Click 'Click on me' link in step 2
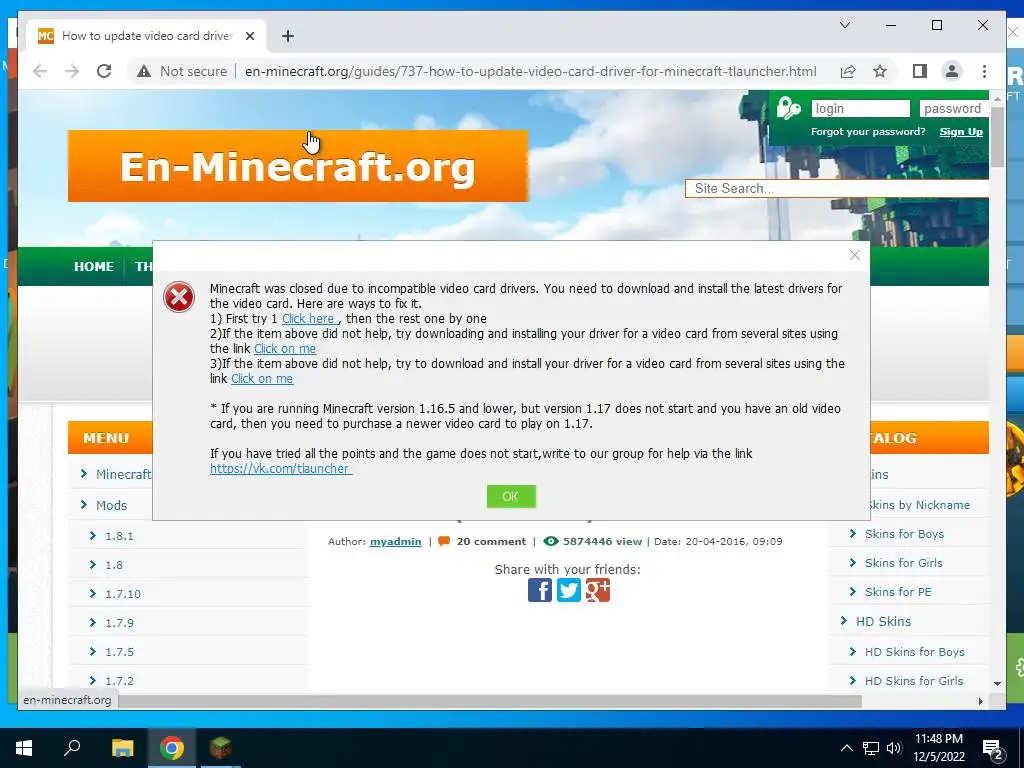 285,349
